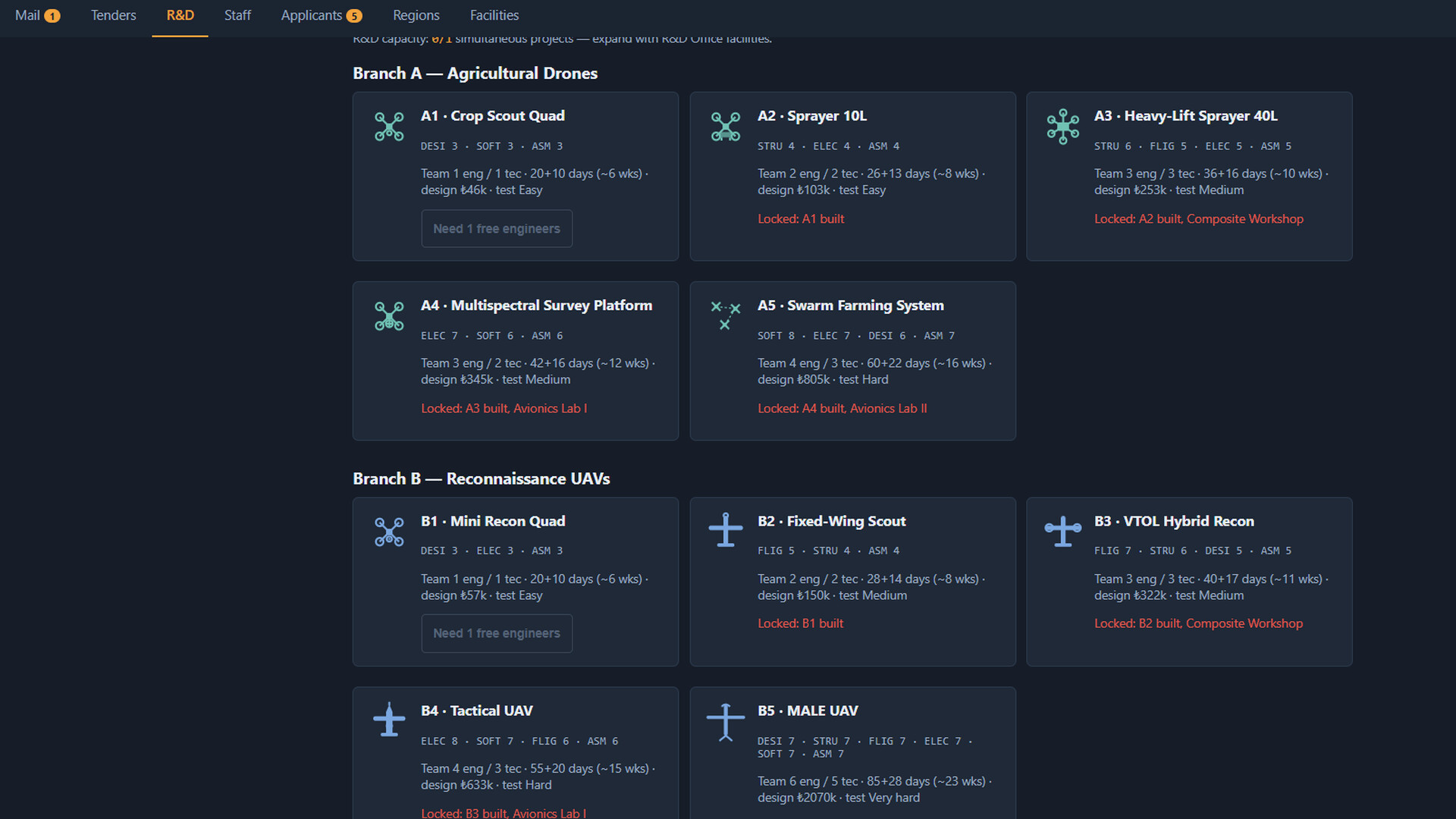Click the A3 Heavy-Lift Sprayer hexacopter icon
Screen dimensions: 1456x819
coord(1062,127)
